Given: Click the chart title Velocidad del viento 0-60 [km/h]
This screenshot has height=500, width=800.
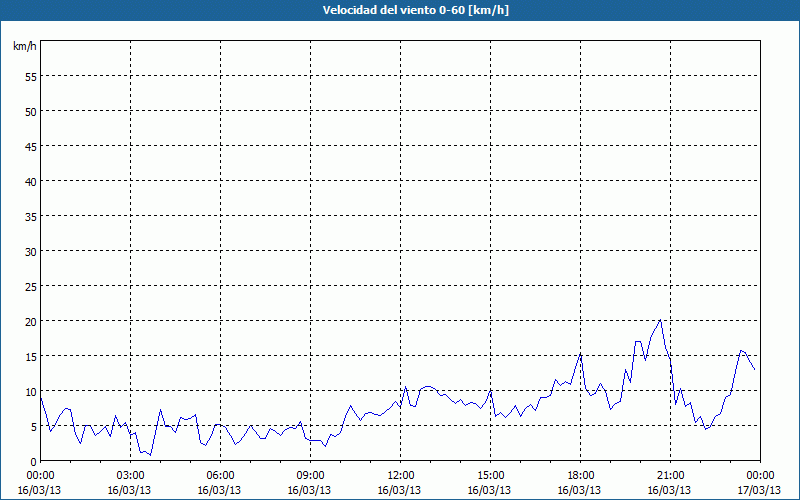Looking at the screenshot, I should 416,10.
